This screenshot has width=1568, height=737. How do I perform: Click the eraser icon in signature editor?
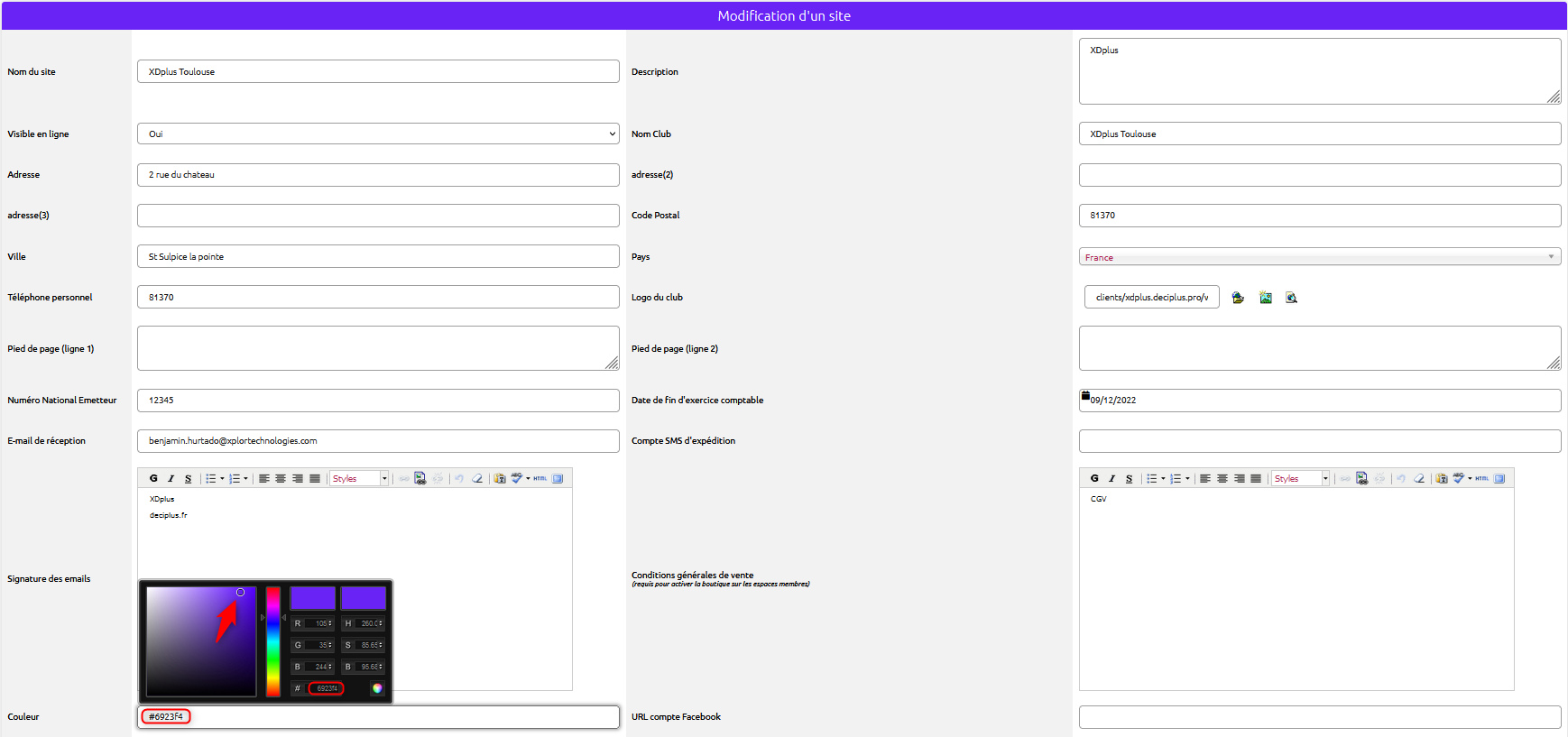[477, 479]
